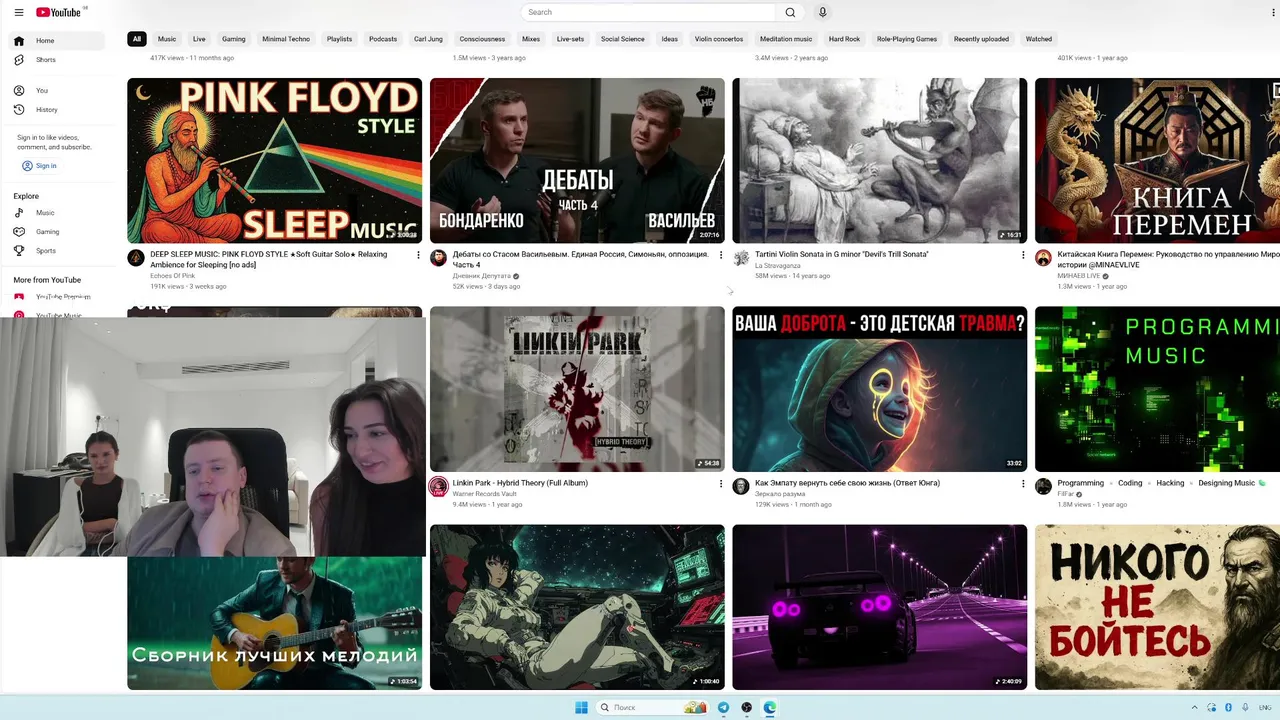Viewport: 1280px width, 720px height.
Task: Select the Carl Jung chip
Action: pos(430,39)
